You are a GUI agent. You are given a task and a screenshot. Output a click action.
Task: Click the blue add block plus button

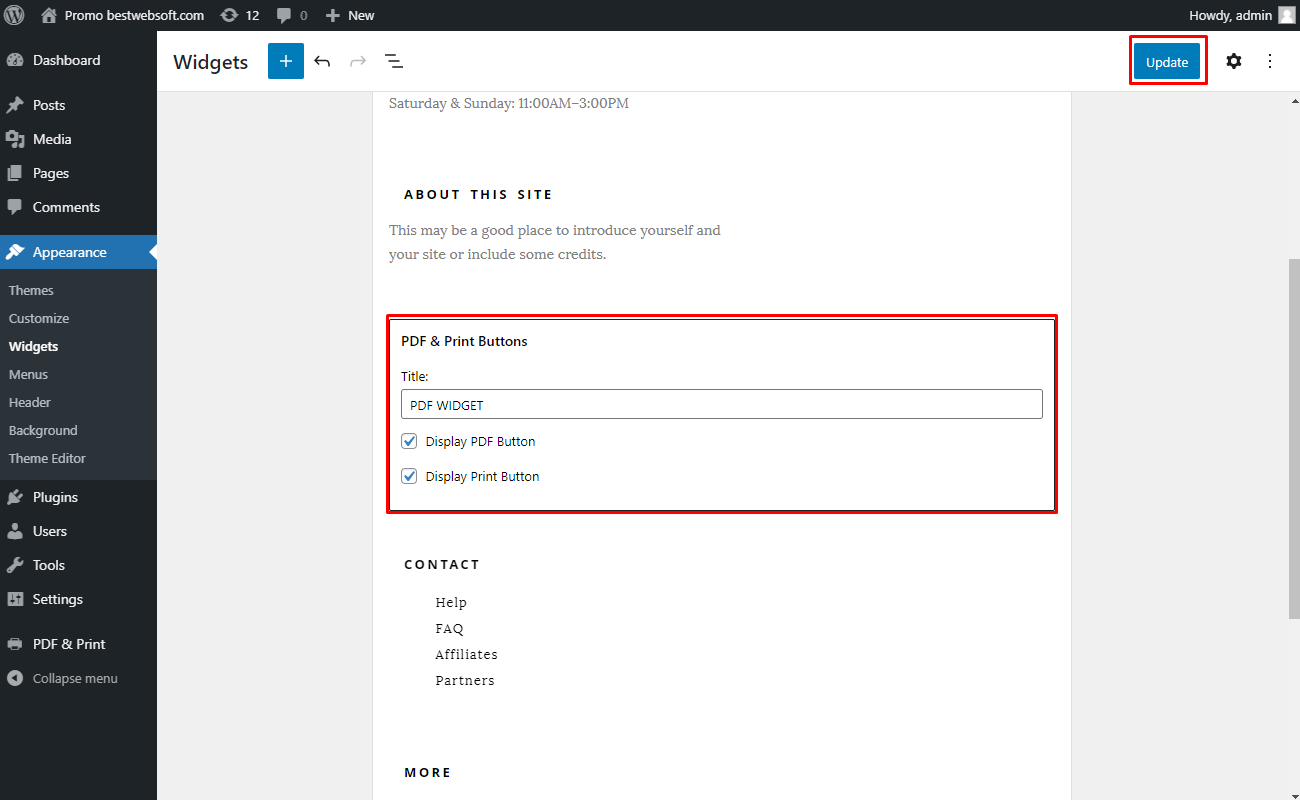pyautogui.click(x=285, y=61)
